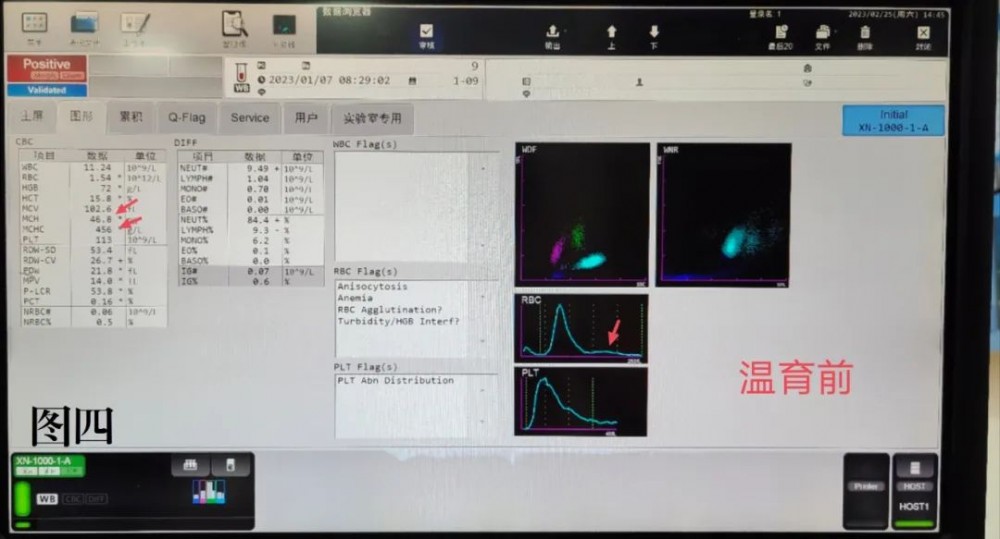The image size is (1000, 539).
Task: Click the Initial XN-1000-1-A button
Action: pyautogui.click(x=893, y=121)
